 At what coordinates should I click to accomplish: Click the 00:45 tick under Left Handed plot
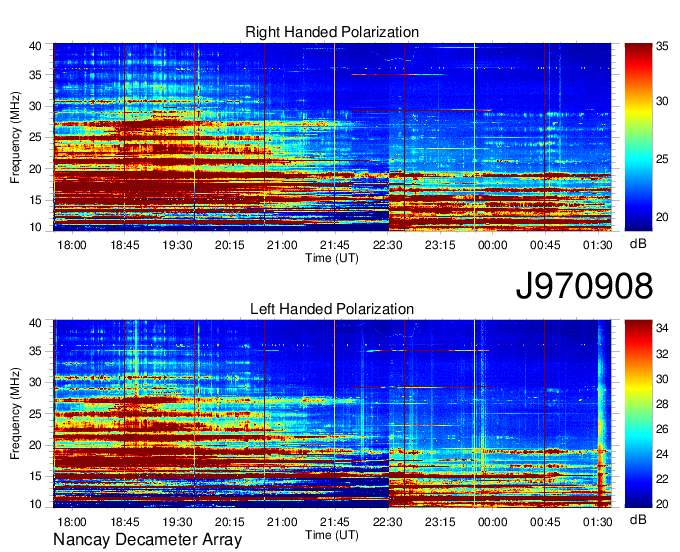tap(545, 522)
